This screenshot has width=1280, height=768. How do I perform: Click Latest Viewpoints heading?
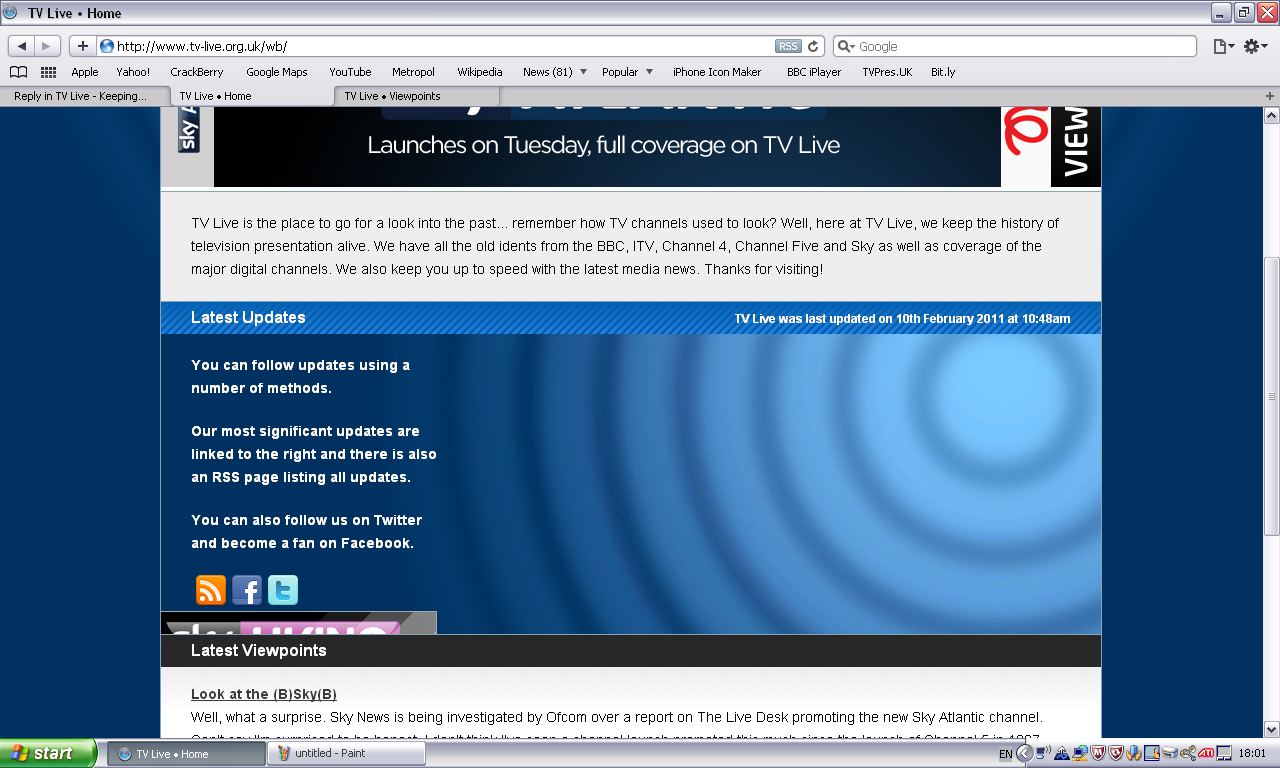[259, 650]
